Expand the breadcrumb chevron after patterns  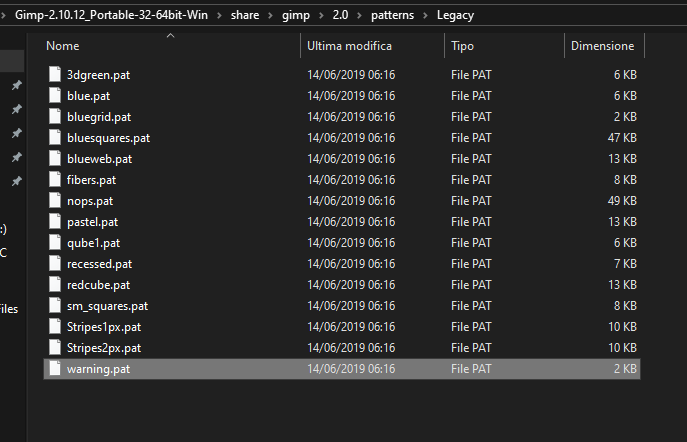(425, 15)
